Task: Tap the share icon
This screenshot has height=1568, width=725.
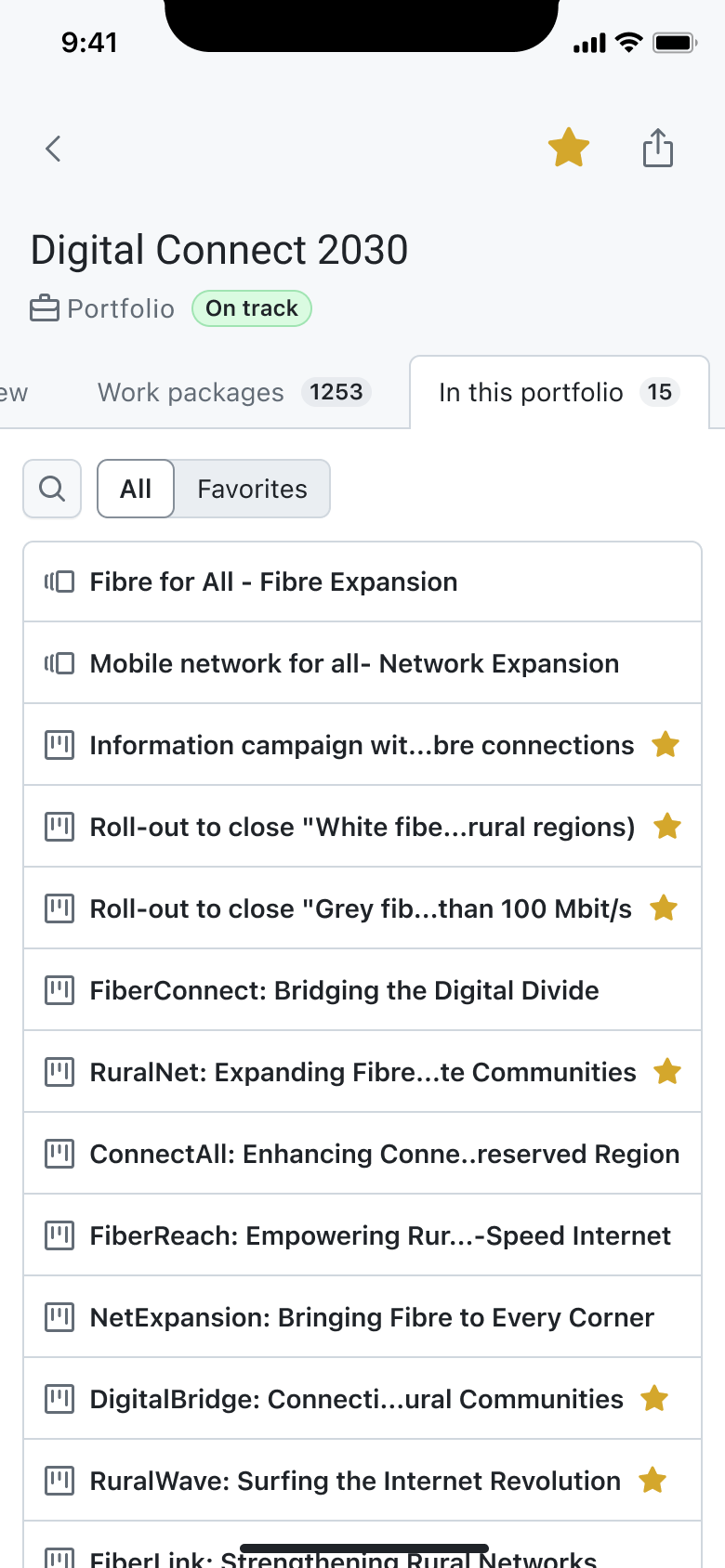Action: click(658, 148)
